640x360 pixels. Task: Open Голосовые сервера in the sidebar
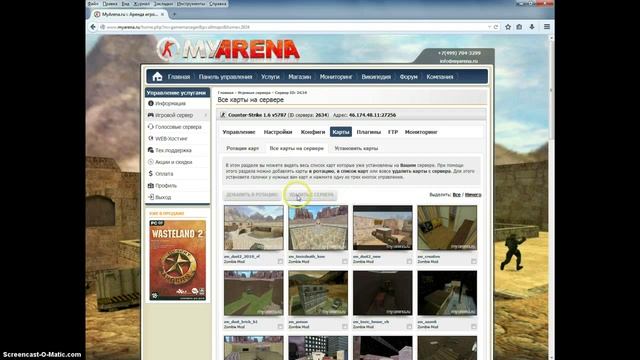point(178,127)
